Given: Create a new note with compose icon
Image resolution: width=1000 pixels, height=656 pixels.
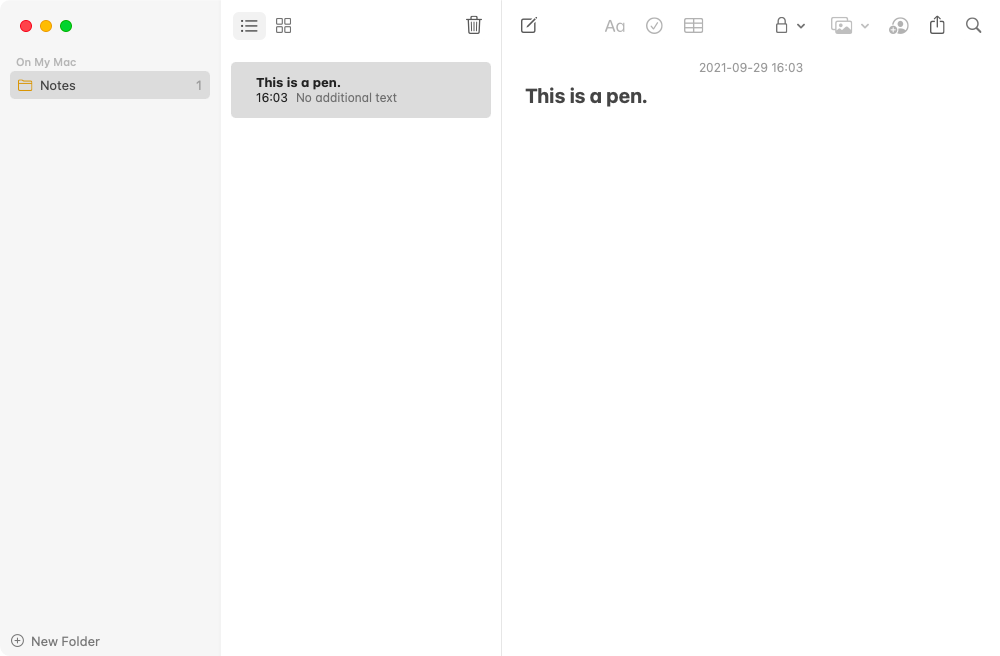Looking at the screenshot, I should pos(529,26).
